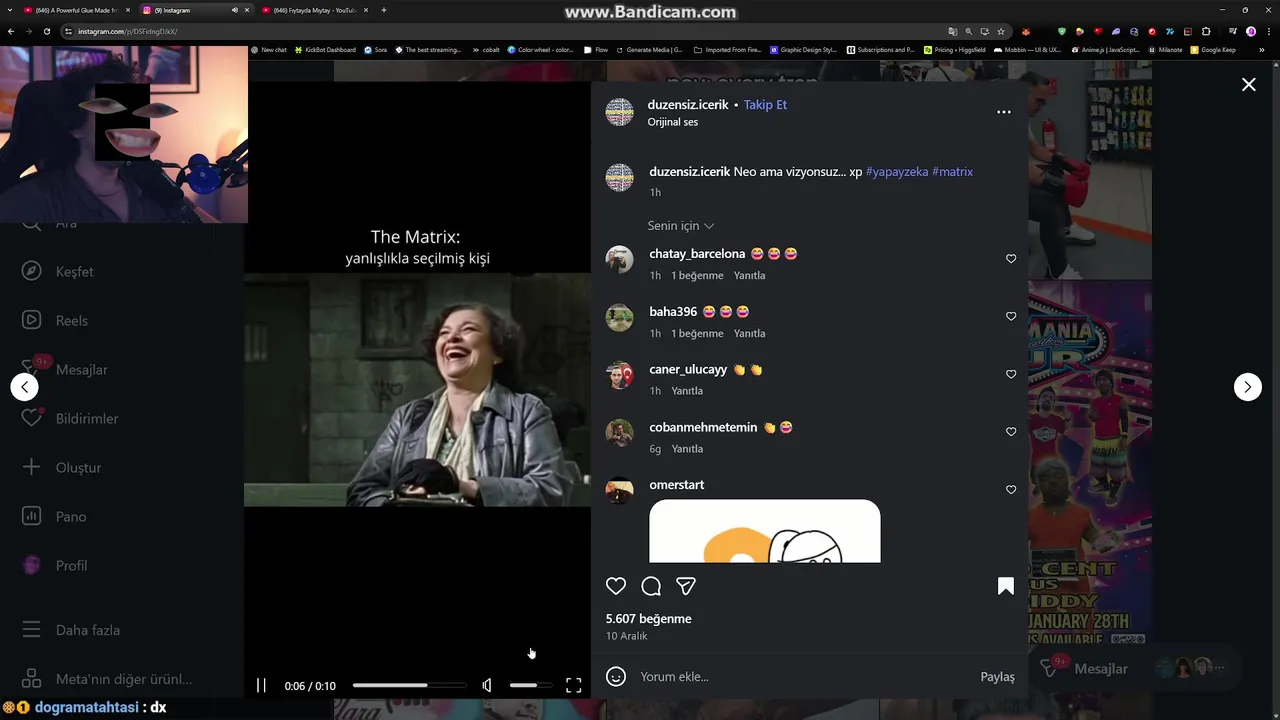The width and height of the screenshot is (1280, 720).
Task: Reply to caner_ulucayy's comment
Action: pos(687,391)
